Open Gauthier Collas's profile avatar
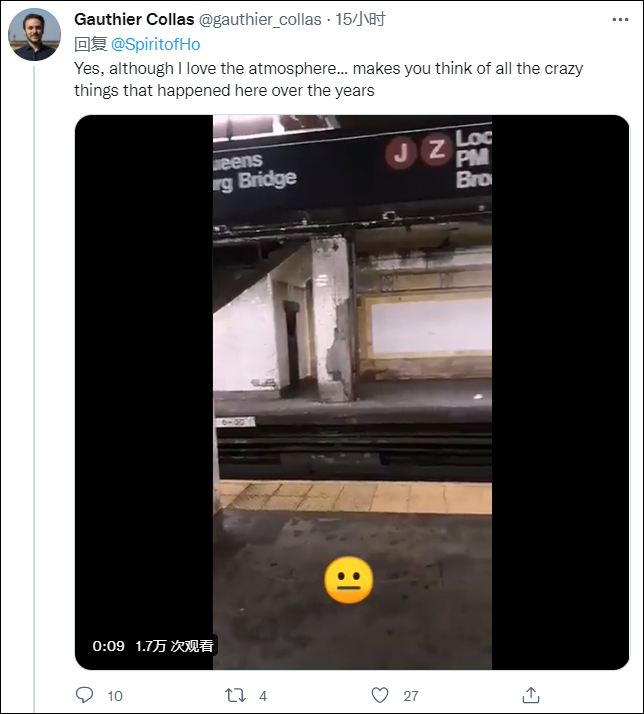The width and height of the screenshot is (644, 714). (x=34, y=35)
